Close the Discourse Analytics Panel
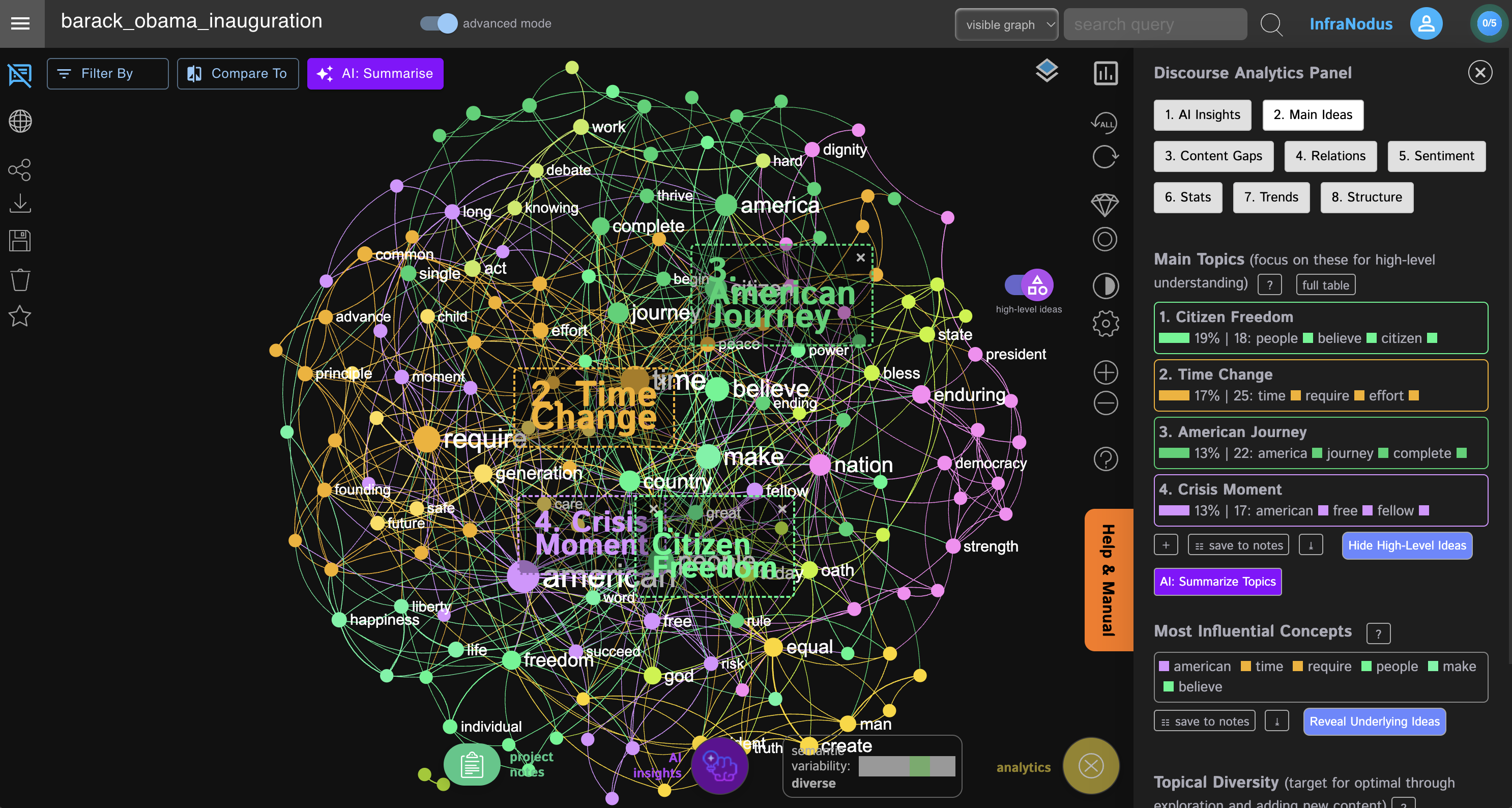Viewport: 1512px width, 808px height. pos(1480,73)
